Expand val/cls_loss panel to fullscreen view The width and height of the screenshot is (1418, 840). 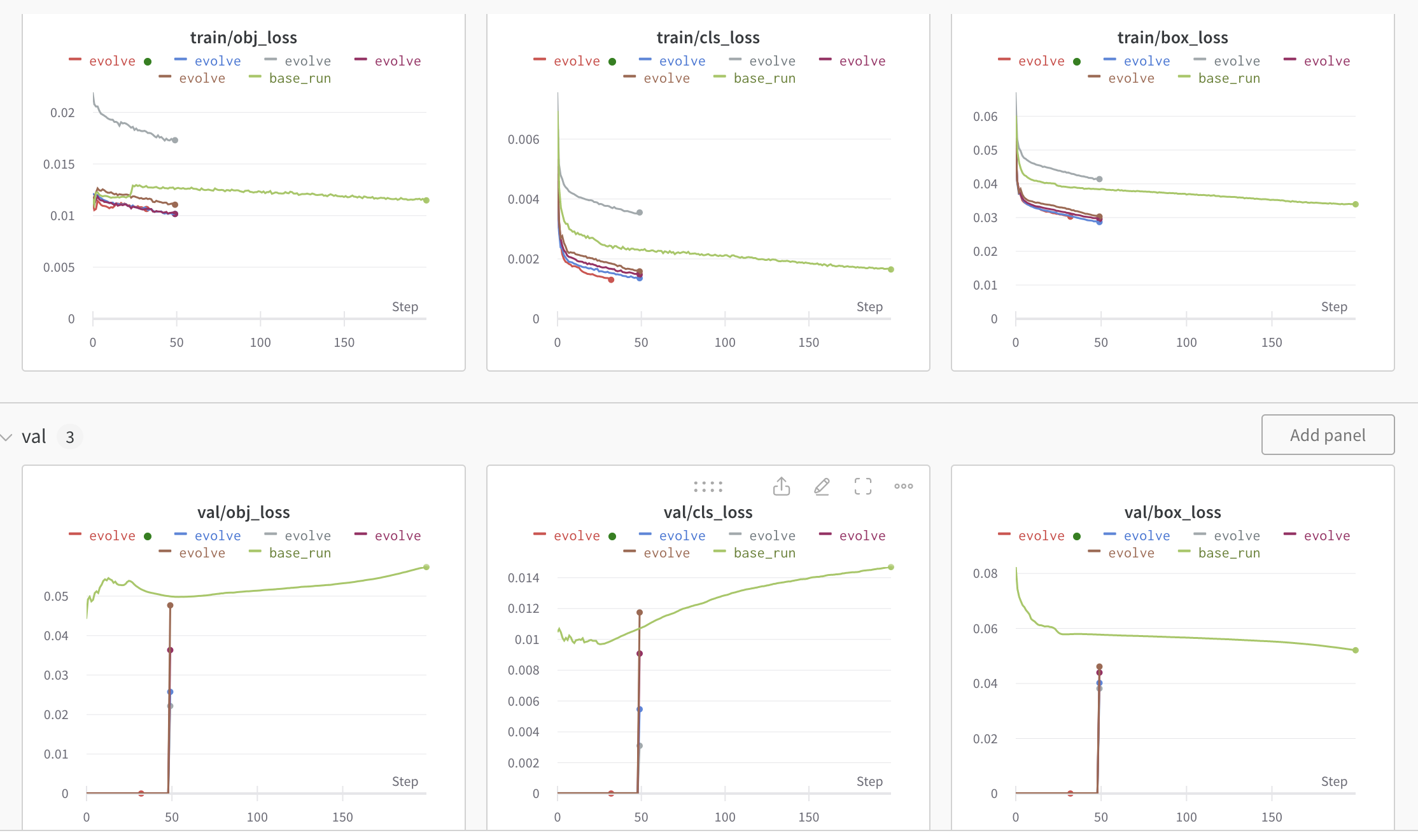pyautogui.click(x=862, y=486)
